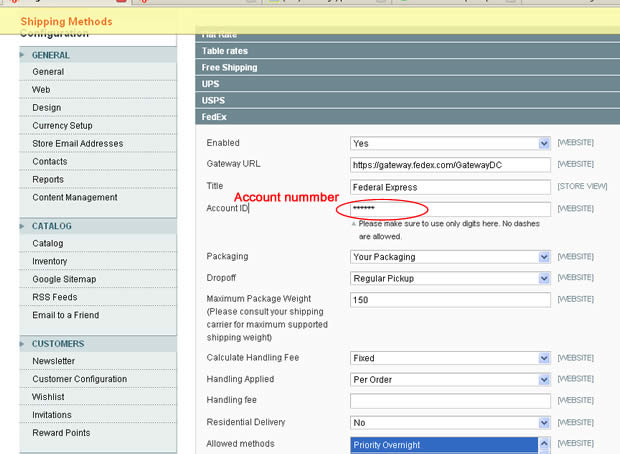Select Priority Overnight in Allowed methods
This screenshot has height=454, width=620.
click(444, 445)
